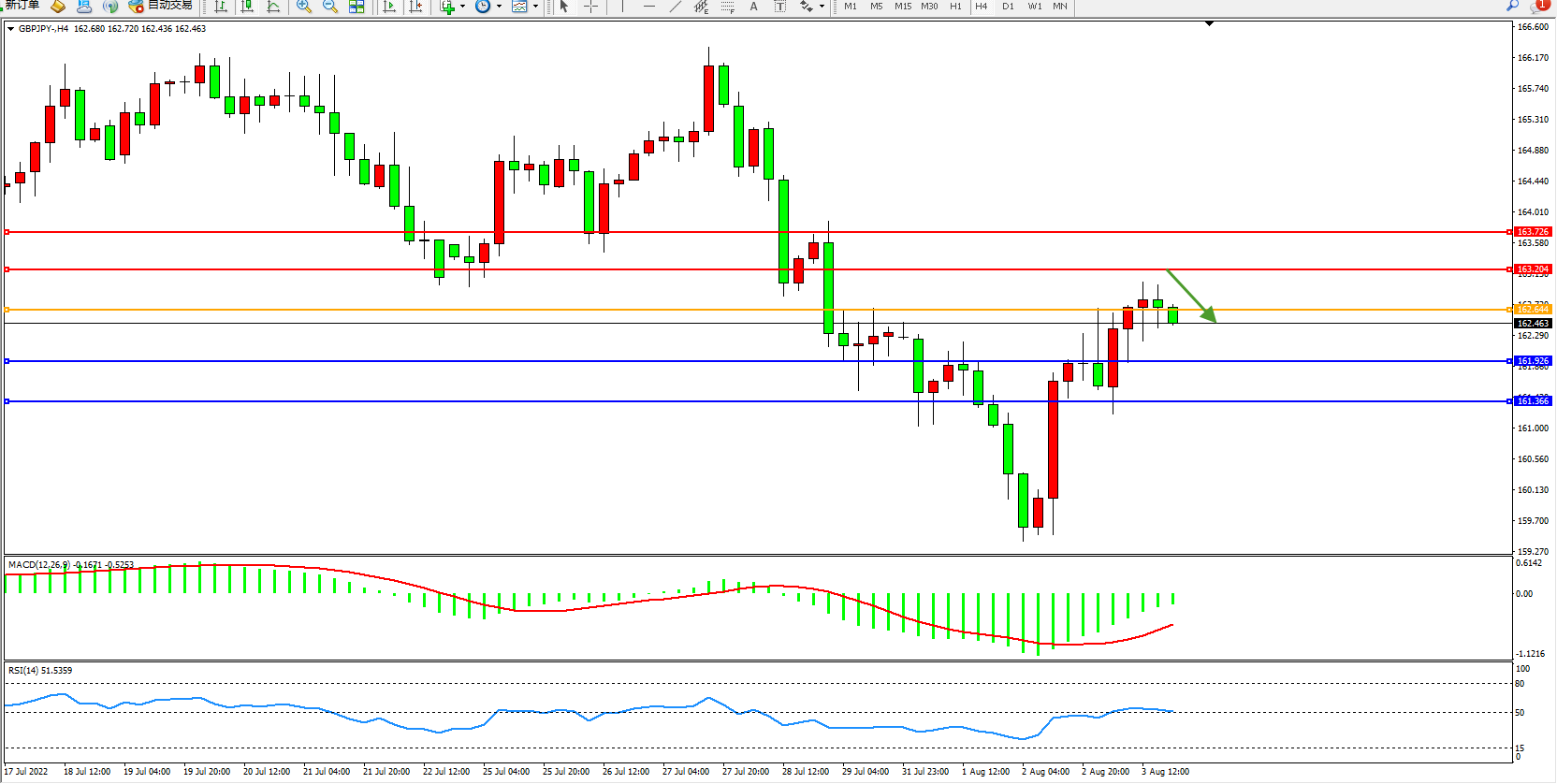Toggle the H4 timeframe button
The height and width of the screenshot is (784, 1557).
(981, 7)
